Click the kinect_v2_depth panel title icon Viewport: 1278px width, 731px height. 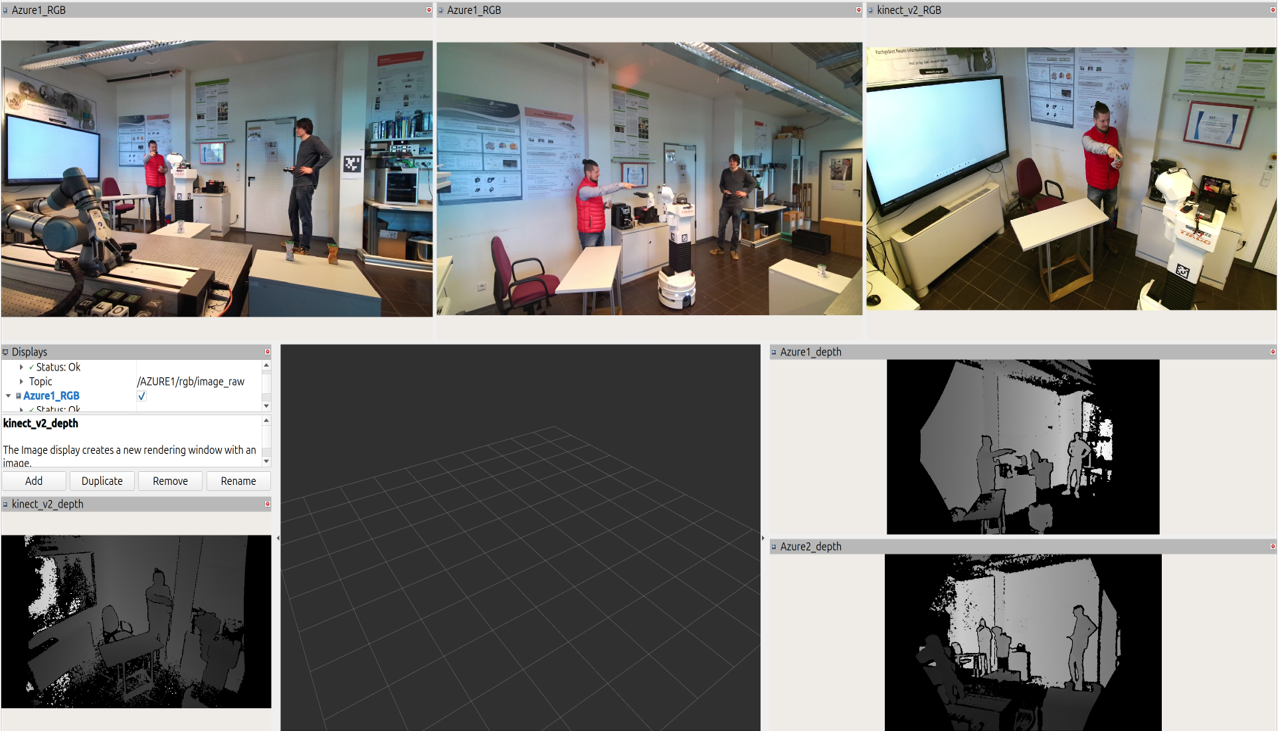(x=5, y=504)
